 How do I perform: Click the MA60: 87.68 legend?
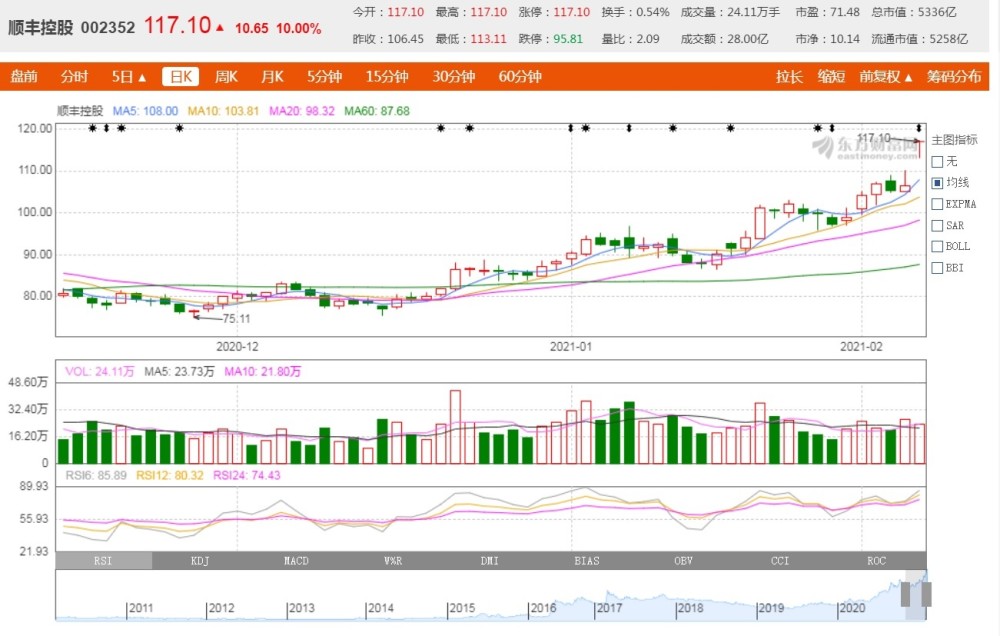377,111
